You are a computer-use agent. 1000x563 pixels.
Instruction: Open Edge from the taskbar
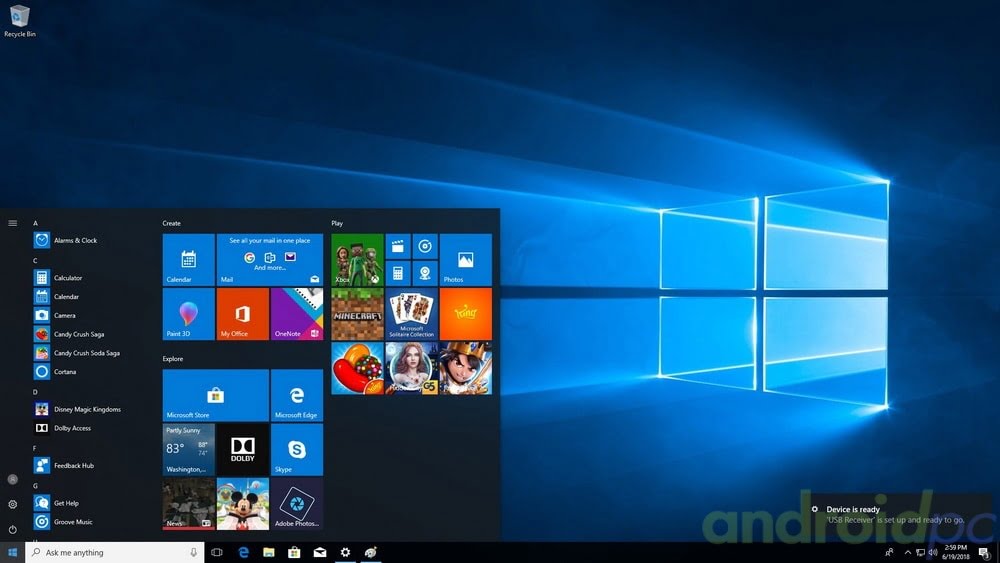[243, 552]
